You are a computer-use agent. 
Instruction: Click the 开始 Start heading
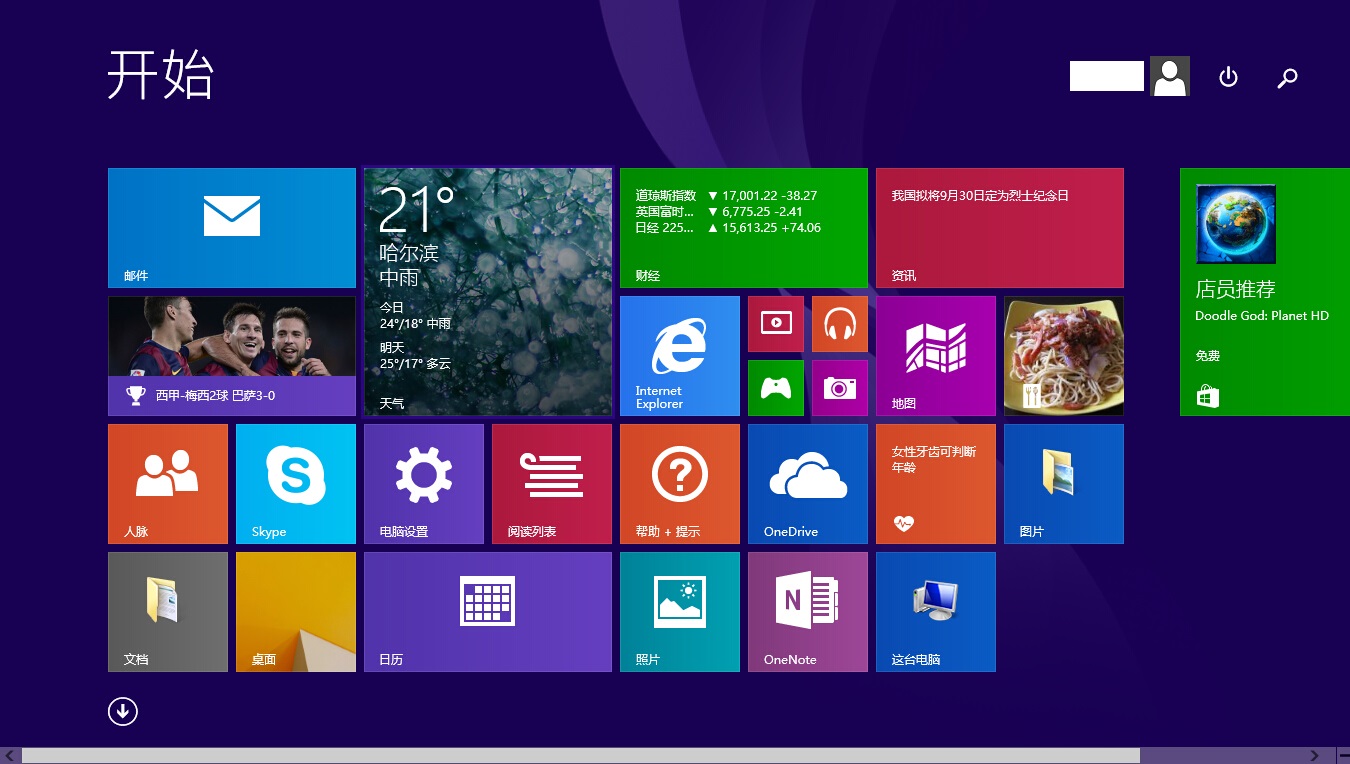pos(160,74)
